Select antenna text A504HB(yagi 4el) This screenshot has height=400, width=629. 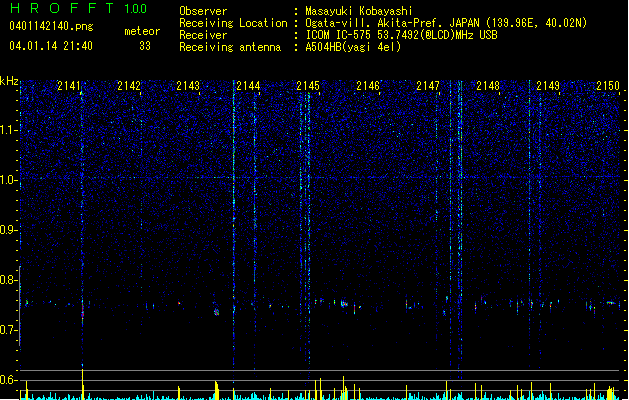pos(353,47)
